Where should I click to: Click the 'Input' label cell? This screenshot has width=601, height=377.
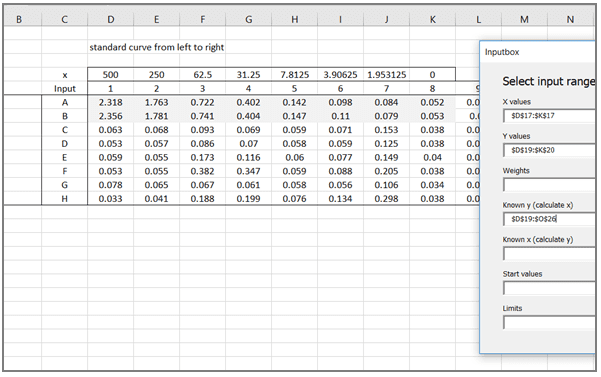(64, 89)
